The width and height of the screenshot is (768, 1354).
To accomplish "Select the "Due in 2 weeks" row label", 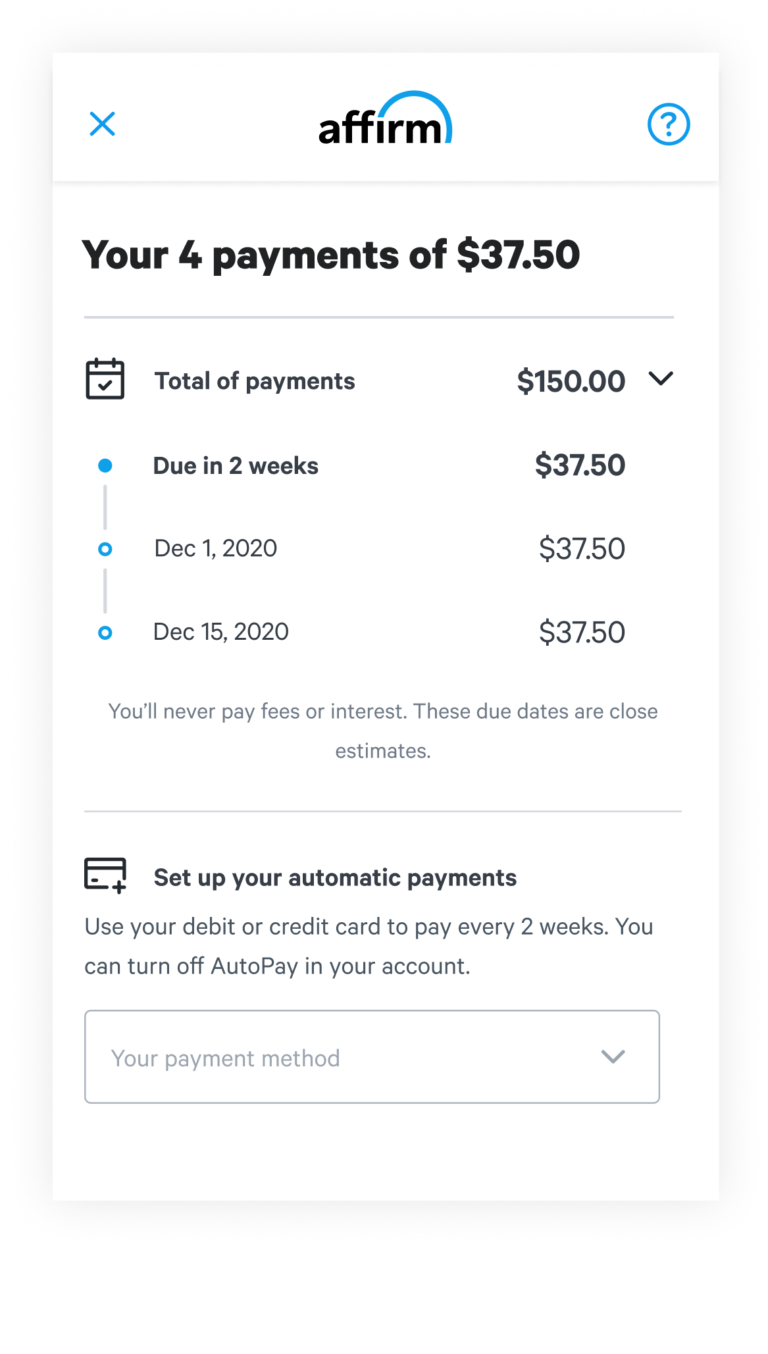I will coord(235,466).
